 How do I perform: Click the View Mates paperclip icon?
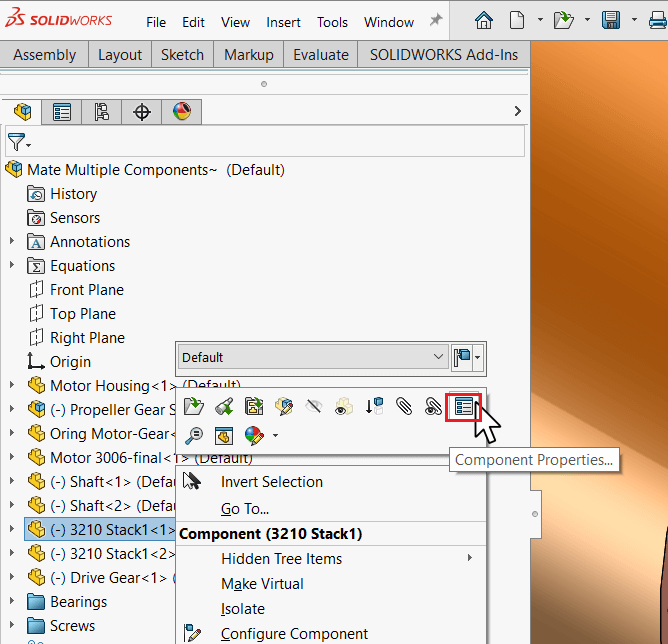coord(403,406)
